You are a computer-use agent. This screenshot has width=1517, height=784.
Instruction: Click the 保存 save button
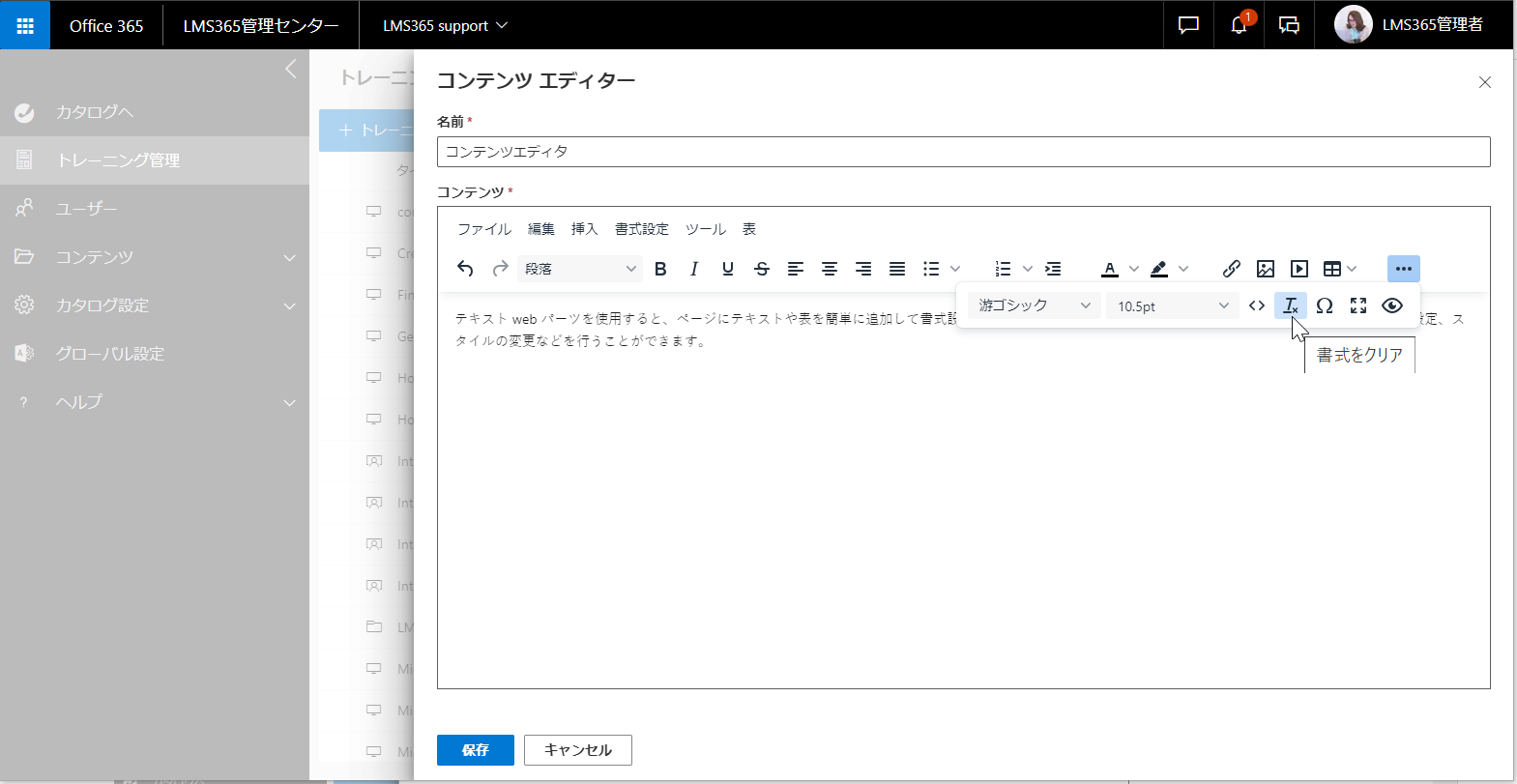pos(475,750)
